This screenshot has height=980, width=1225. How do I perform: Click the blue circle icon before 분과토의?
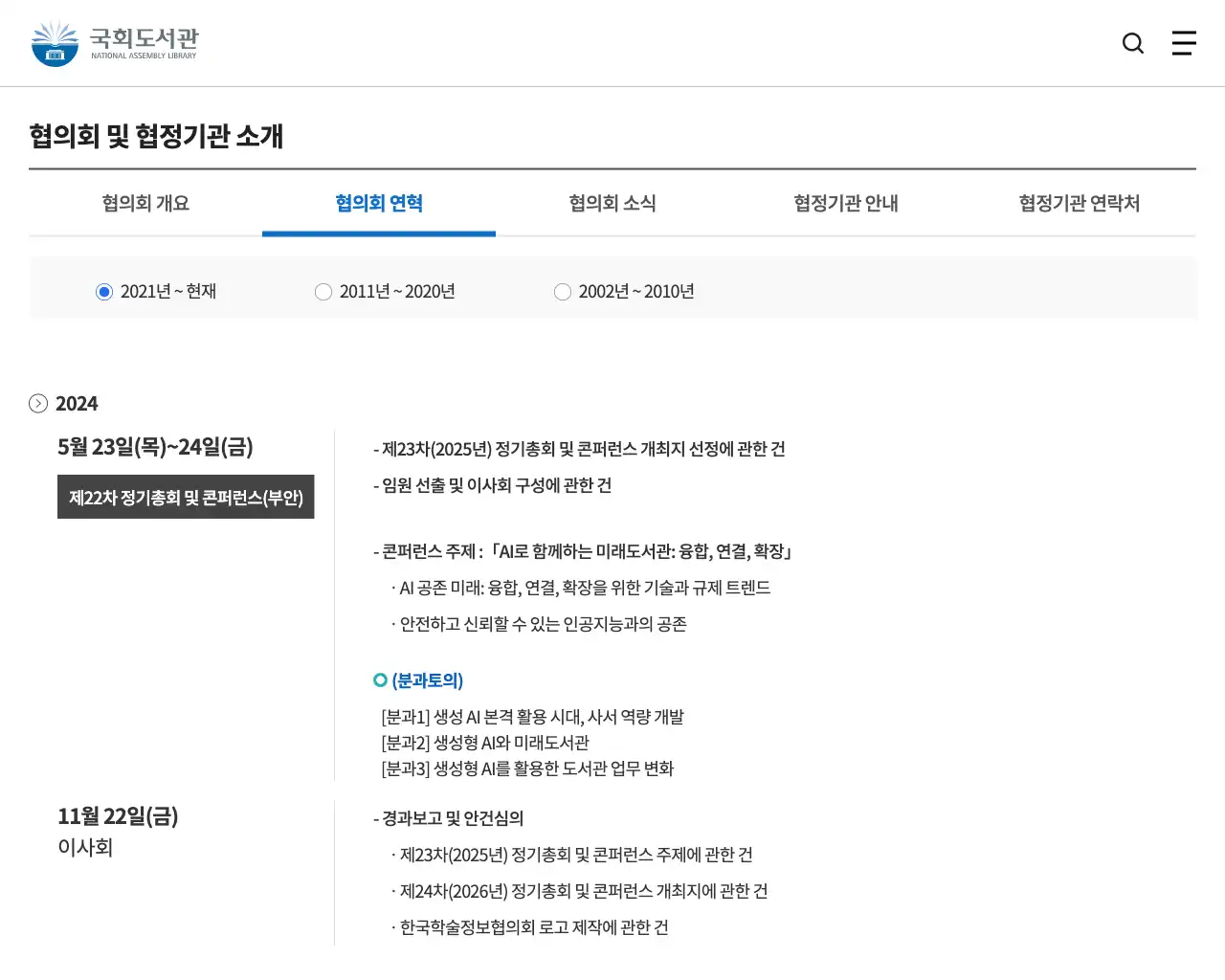378,679
